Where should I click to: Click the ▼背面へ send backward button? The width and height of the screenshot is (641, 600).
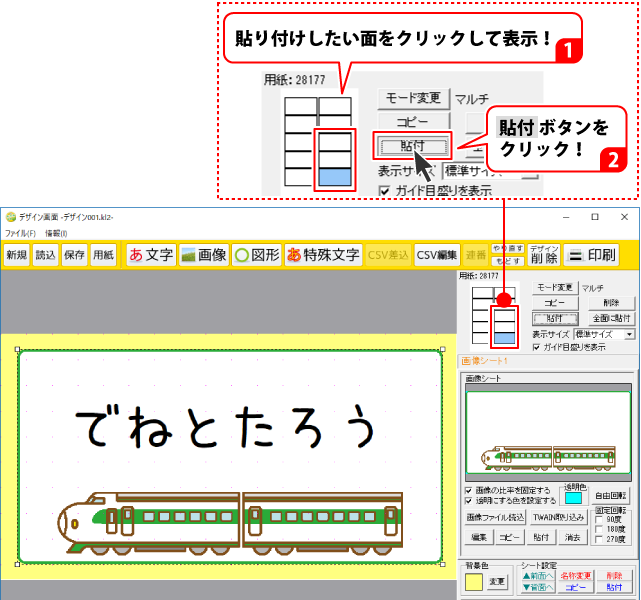(538, 587)
